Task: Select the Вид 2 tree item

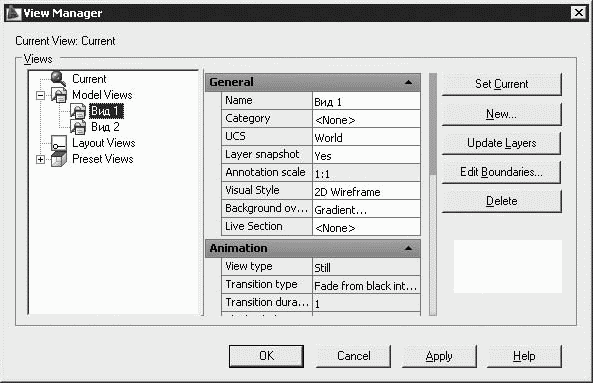Action: point(105,127)
